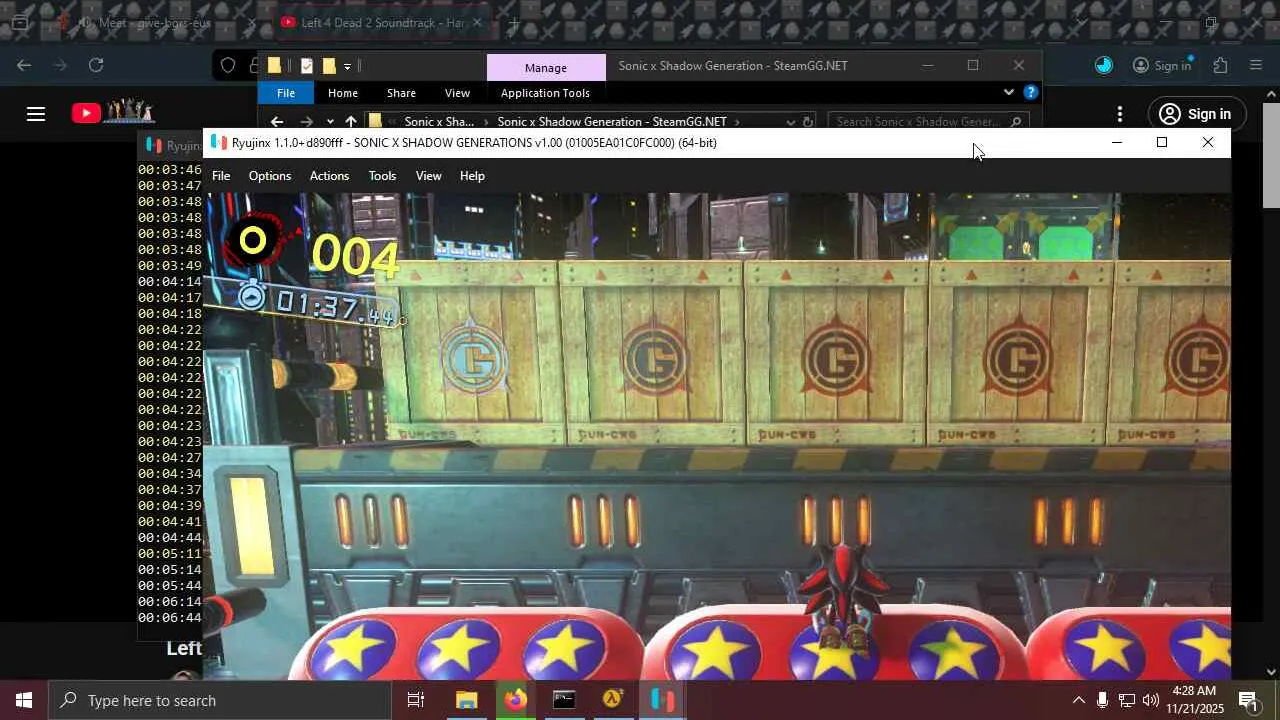Focus the 'Search Sonic x Shadow Gener...' box
Screen dimensions: 1280x720
click(928, 122)
